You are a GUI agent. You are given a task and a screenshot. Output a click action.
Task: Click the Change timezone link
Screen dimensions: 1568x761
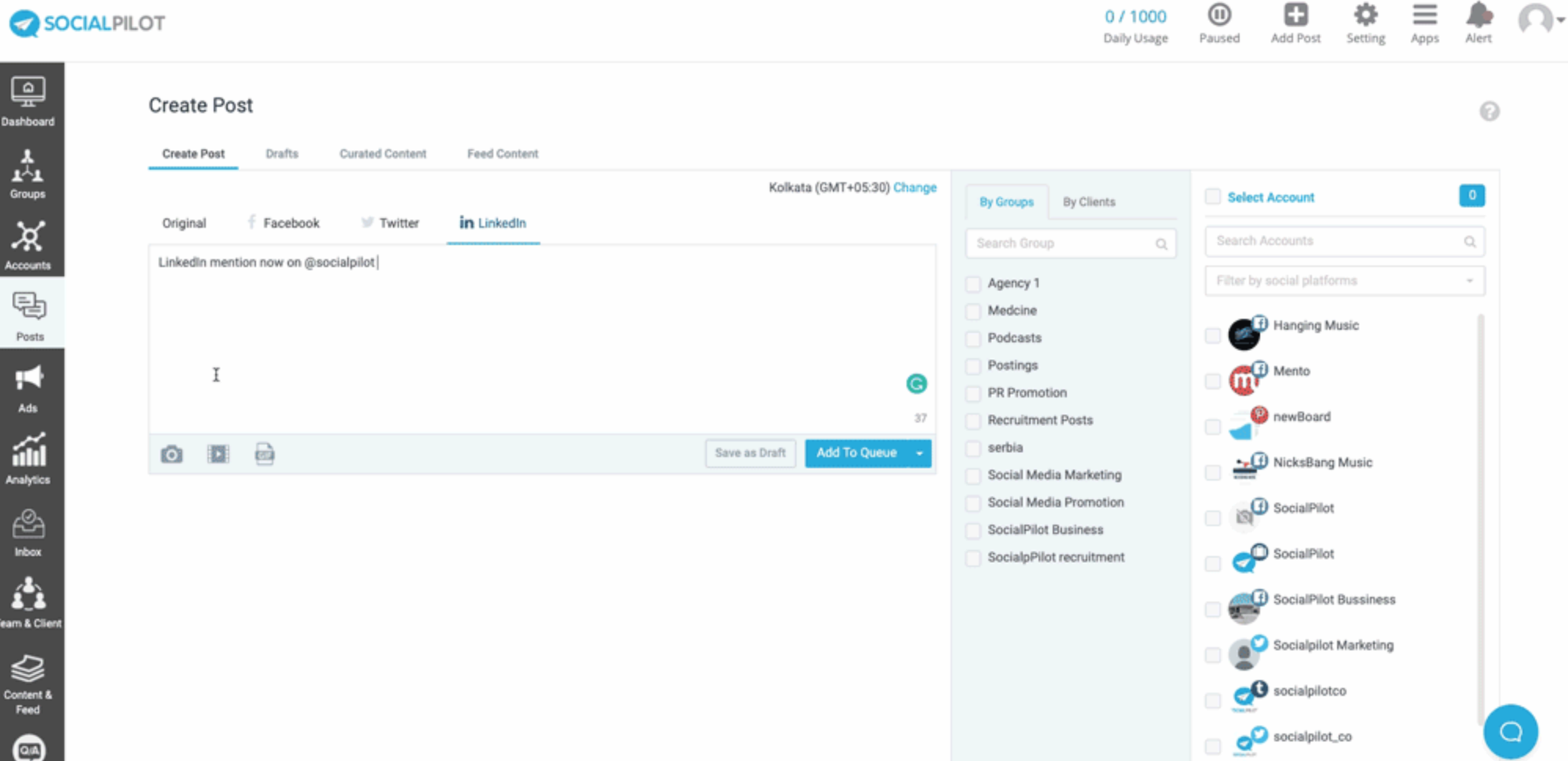click(x=914, y=188)
